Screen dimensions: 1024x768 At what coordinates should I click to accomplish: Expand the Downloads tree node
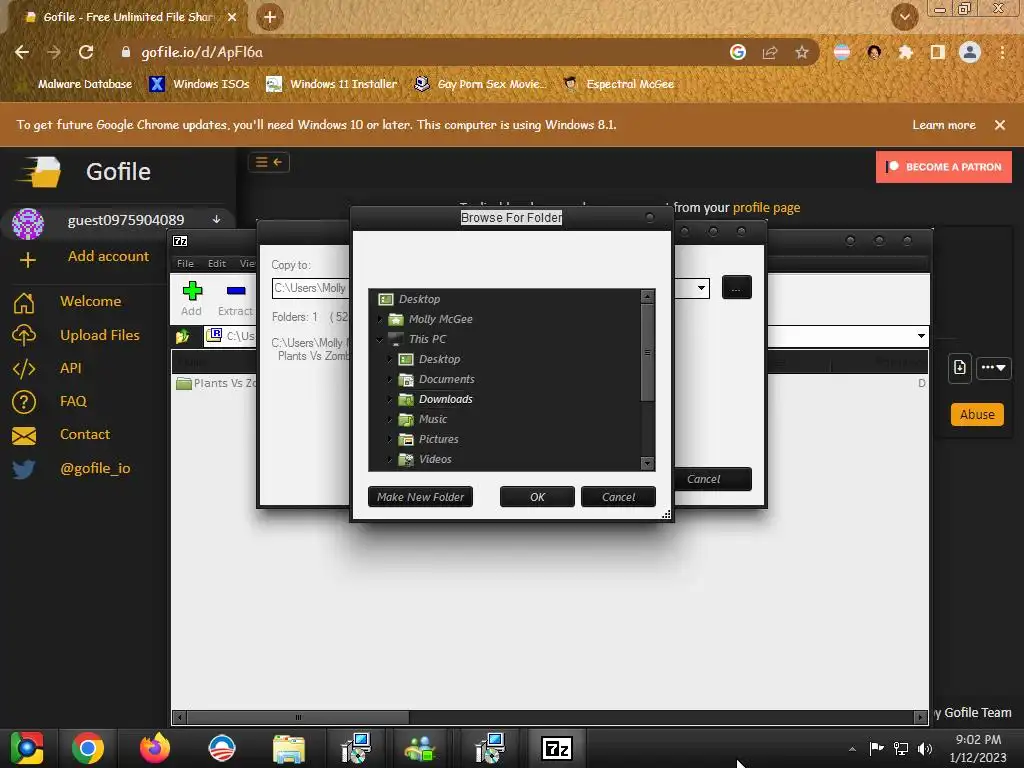(390, 399)
